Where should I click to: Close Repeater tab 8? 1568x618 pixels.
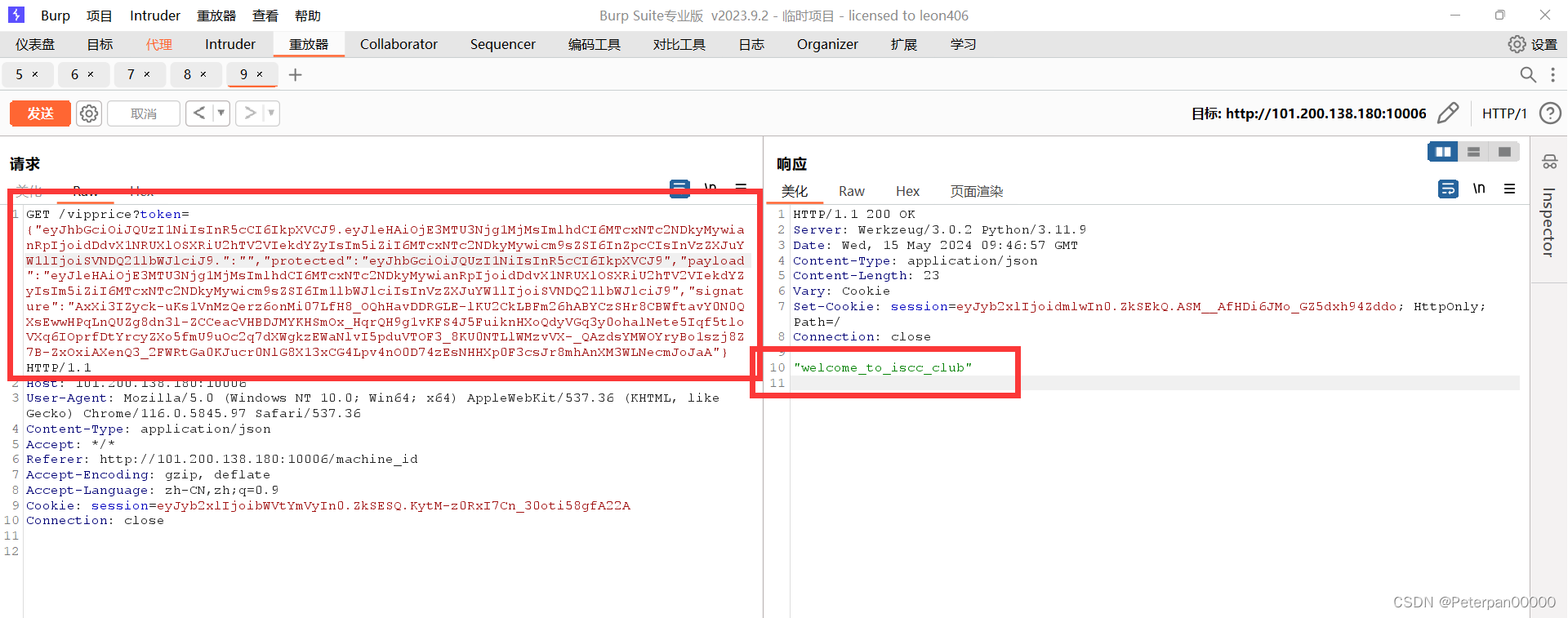coord(203,74)
